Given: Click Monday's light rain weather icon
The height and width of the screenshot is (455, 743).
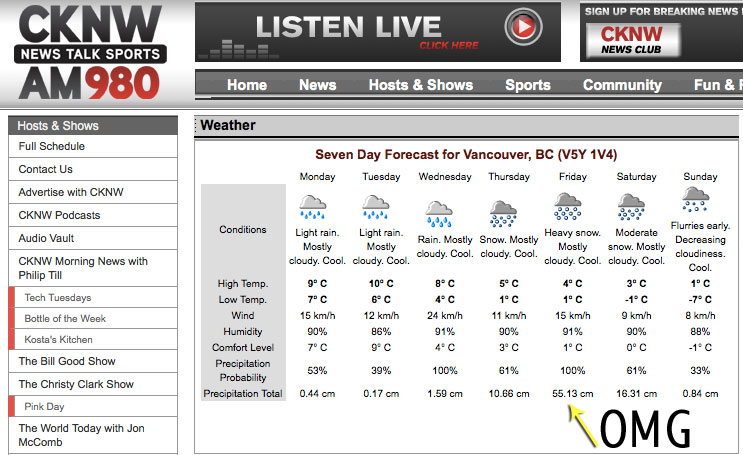Looking at the screenshot, I should [312, 208].
